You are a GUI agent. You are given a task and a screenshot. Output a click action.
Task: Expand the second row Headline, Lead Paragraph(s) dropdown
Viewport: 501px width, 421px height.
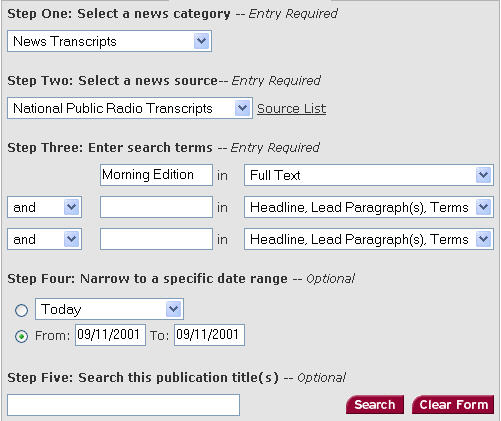[369, 207]
